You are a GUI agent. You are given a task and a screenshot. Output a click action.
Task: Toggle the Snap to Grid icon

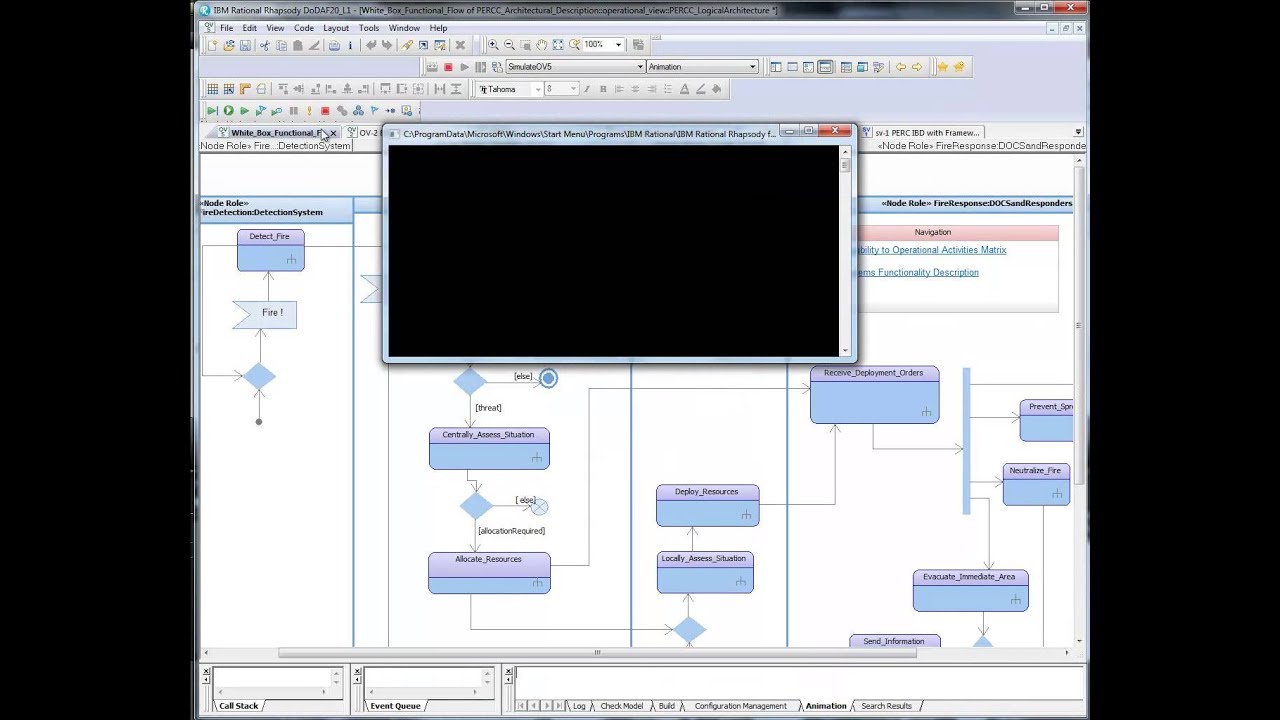pyautogui.click(x=228, y=89)
